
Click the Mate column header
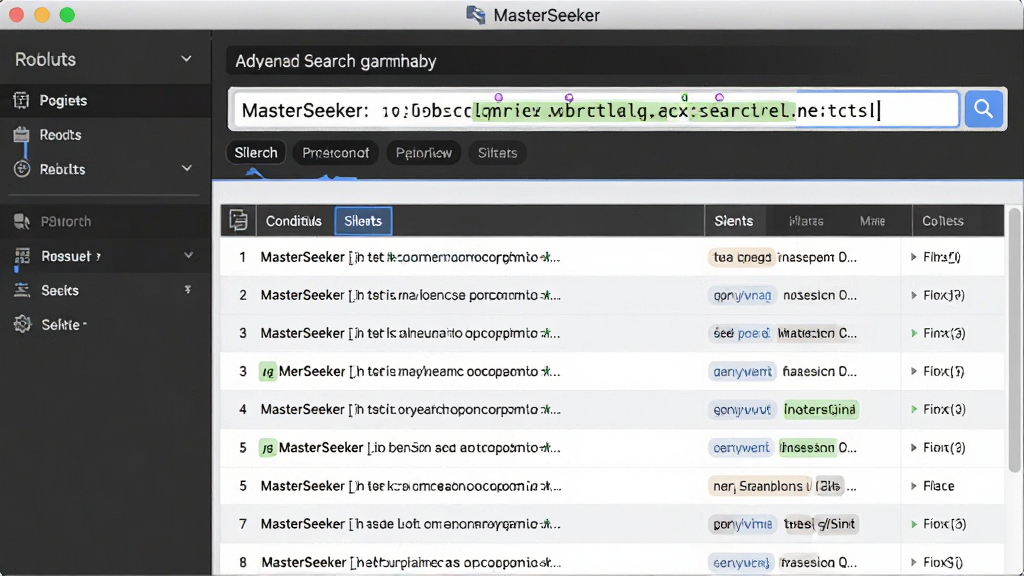(872, 221)
